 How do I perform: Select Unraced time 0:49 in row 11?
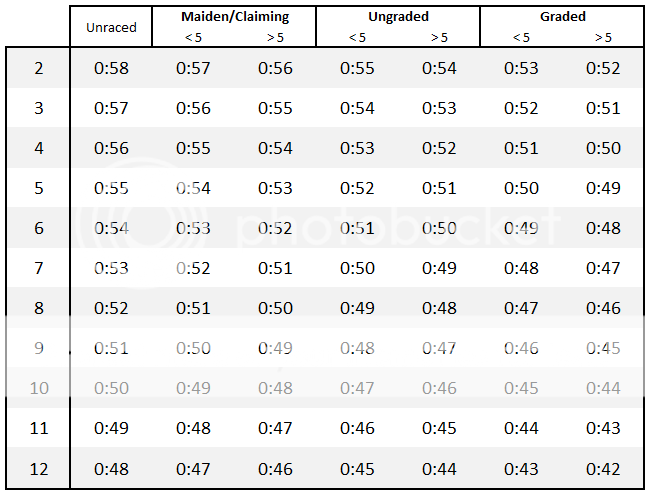pyautogui.click(x=111, y=428)
